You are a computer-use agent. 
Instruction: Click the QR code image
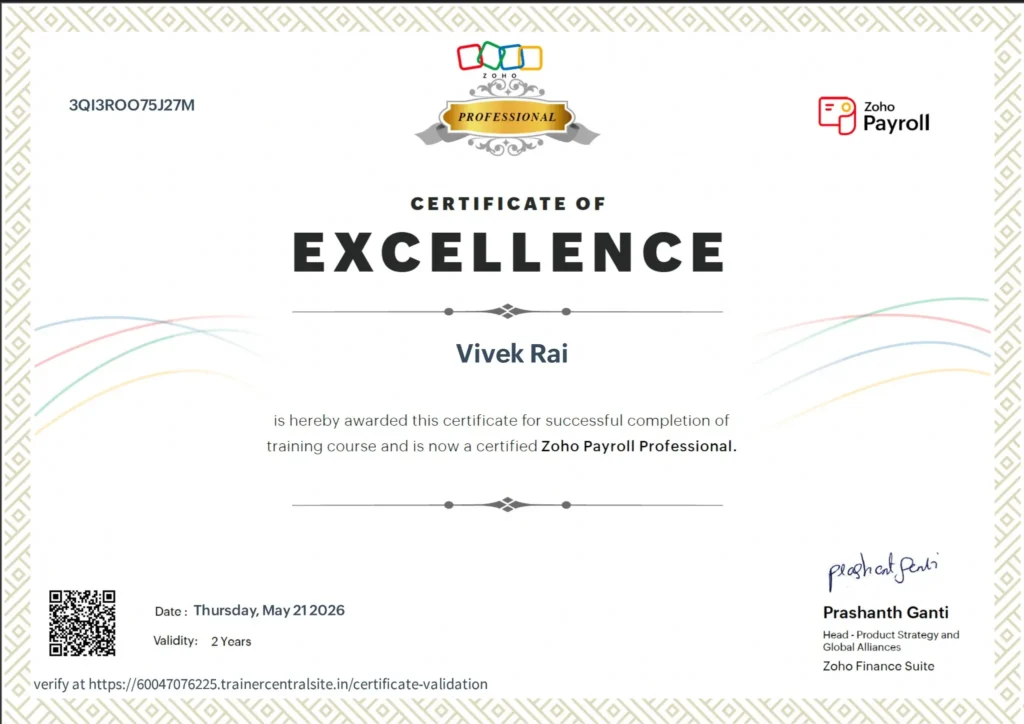click(x=82, y=623)
